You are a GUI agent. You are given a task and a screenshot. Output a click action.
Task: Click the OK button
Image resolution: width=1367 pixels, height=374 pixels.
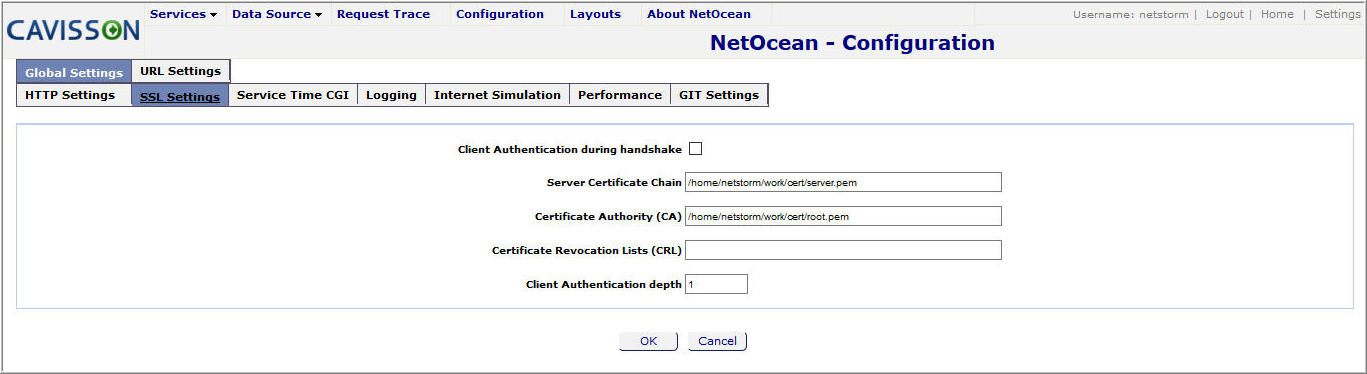648,341
